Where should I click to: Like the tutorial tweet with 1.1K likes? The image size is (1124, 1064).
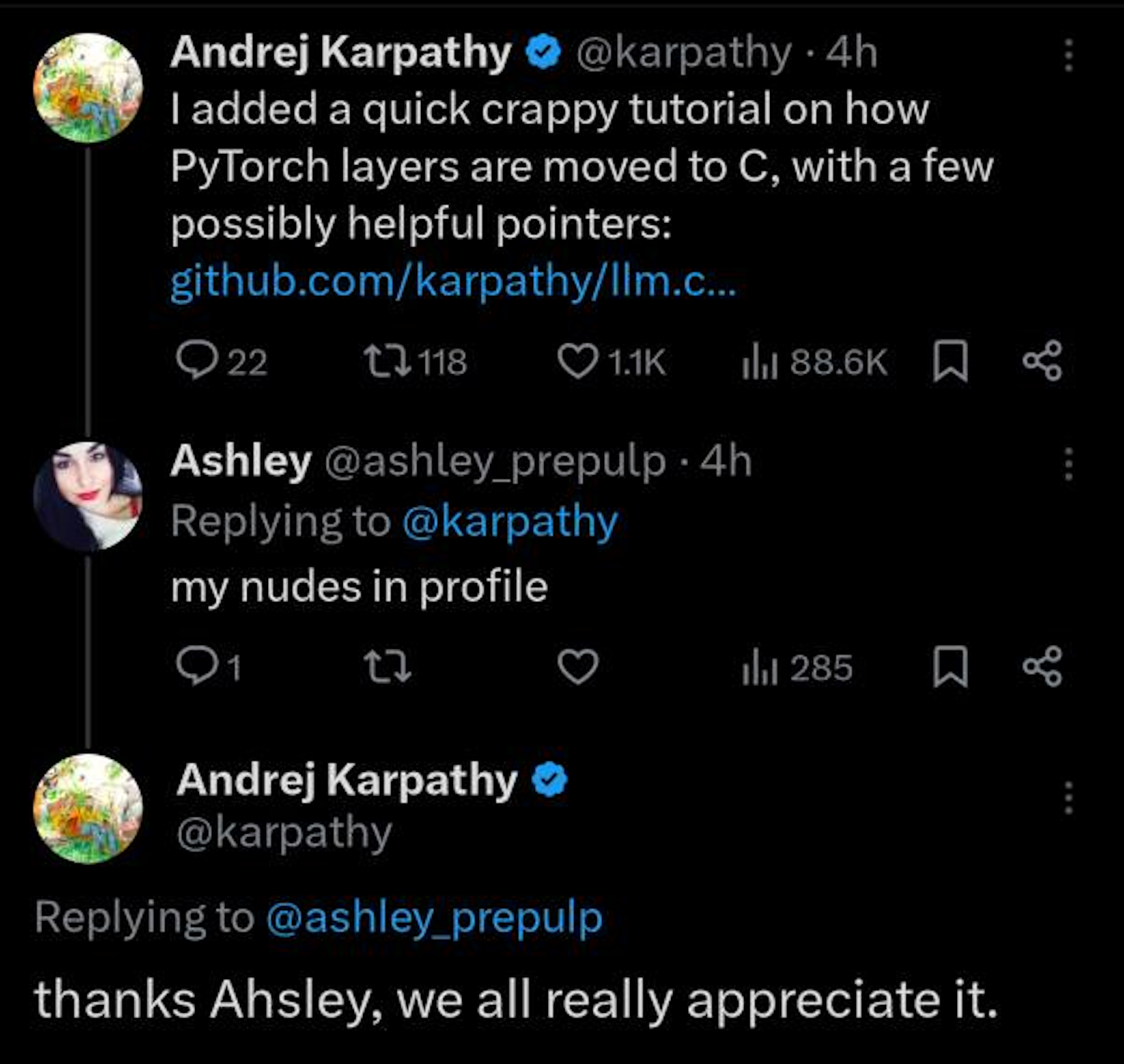578,361
